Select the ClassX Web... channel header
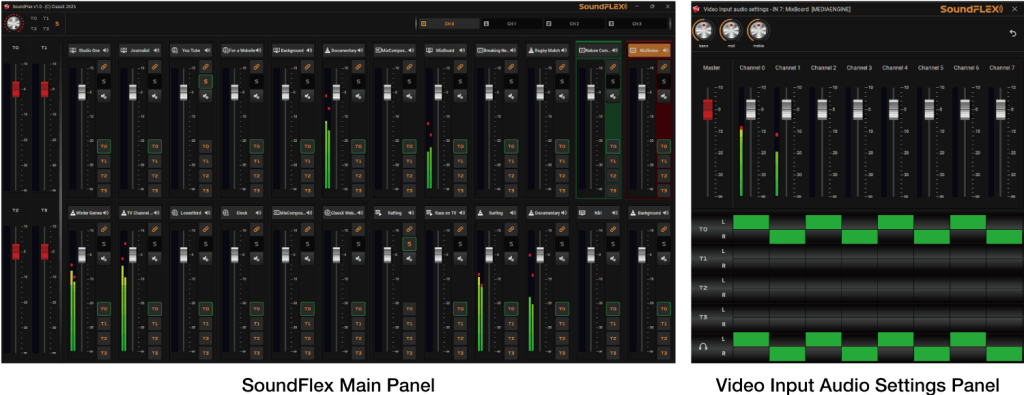Image resolution: width=1024 pixels, height=395 pixels. (344, 213)
